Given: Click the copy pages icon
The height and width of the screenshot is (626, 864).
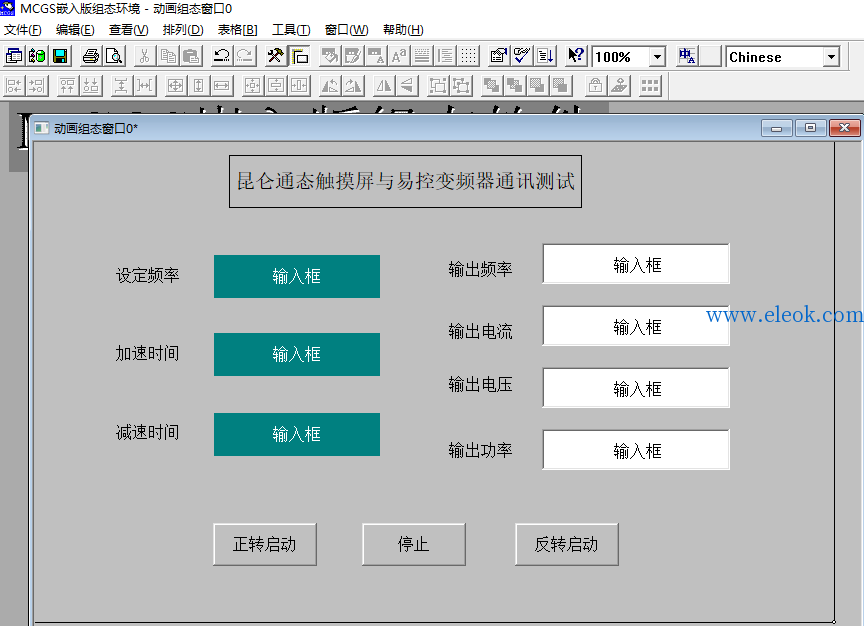Looking at the screenshot, I should tap(168, 56).
